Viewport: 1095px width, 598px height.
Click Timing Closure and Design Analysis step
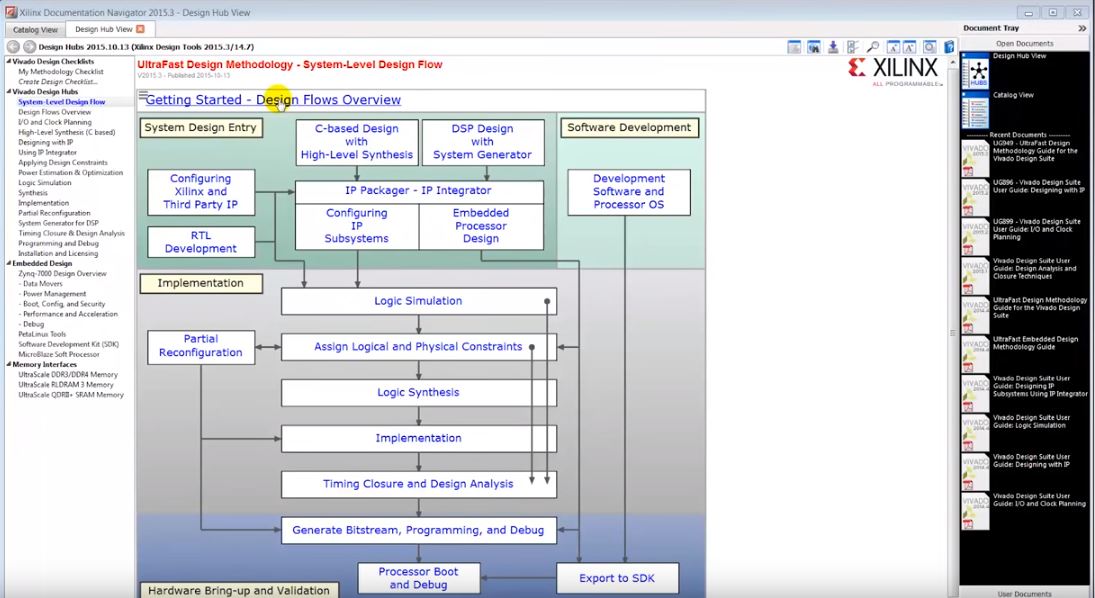click(x=418, y=484)
